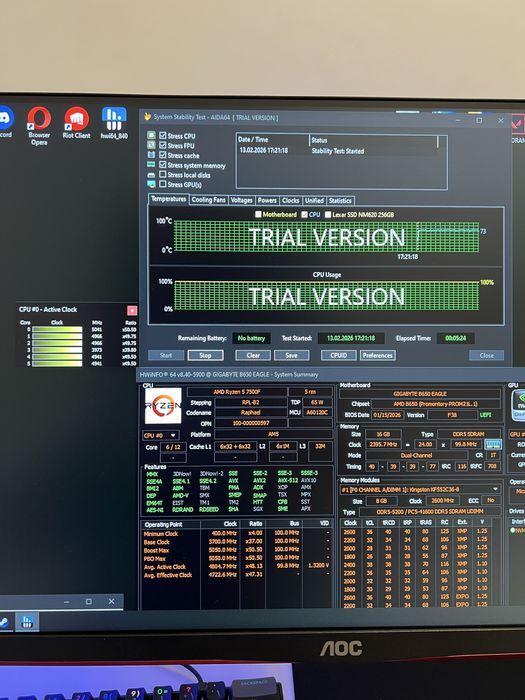Open the Statistics tab
The height and width of the screenshot is (700, 525).
(340, 200)
